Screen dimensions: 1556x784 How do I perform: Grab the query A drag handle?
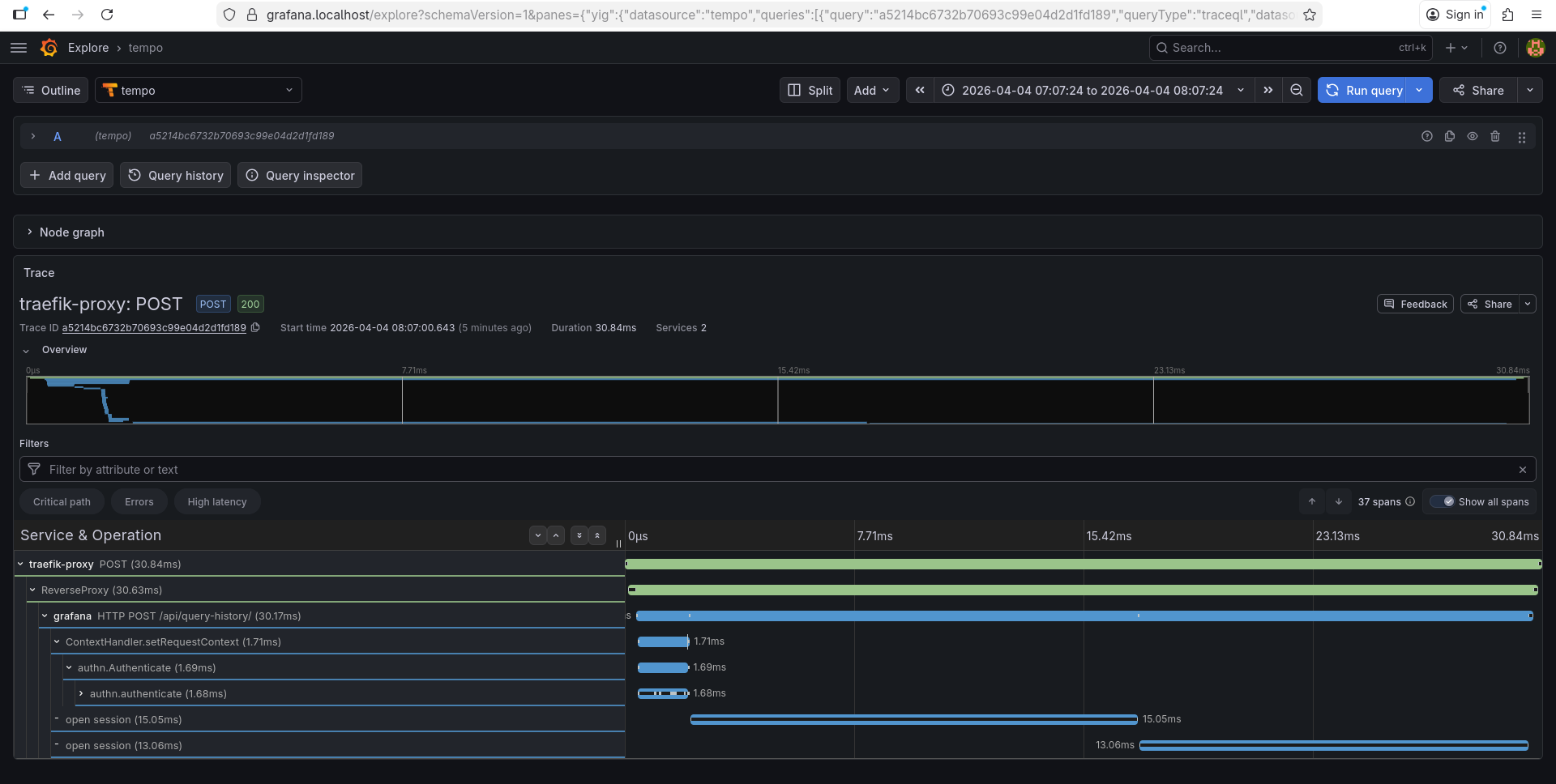tap(1522, 137)
